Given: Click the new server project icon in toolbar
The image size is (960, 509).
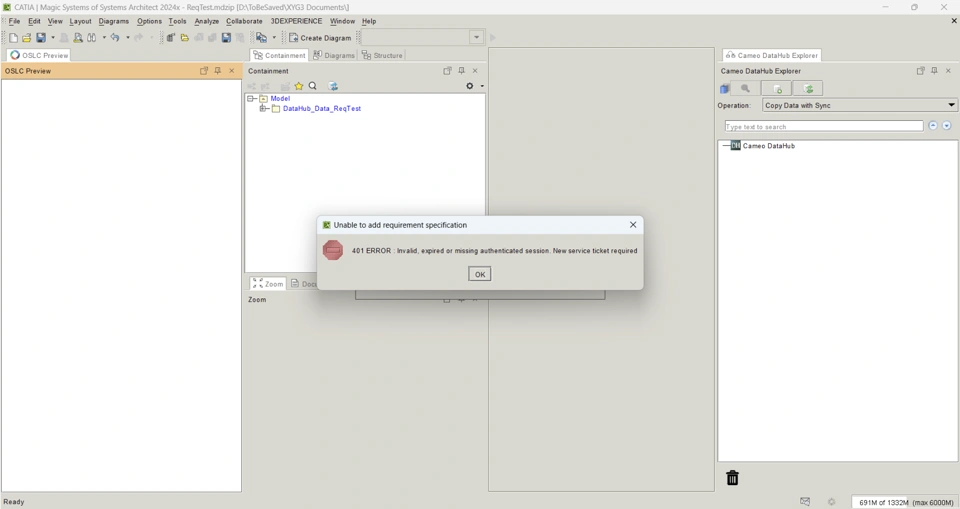Looking at the screenshot, I should [171, 38].
